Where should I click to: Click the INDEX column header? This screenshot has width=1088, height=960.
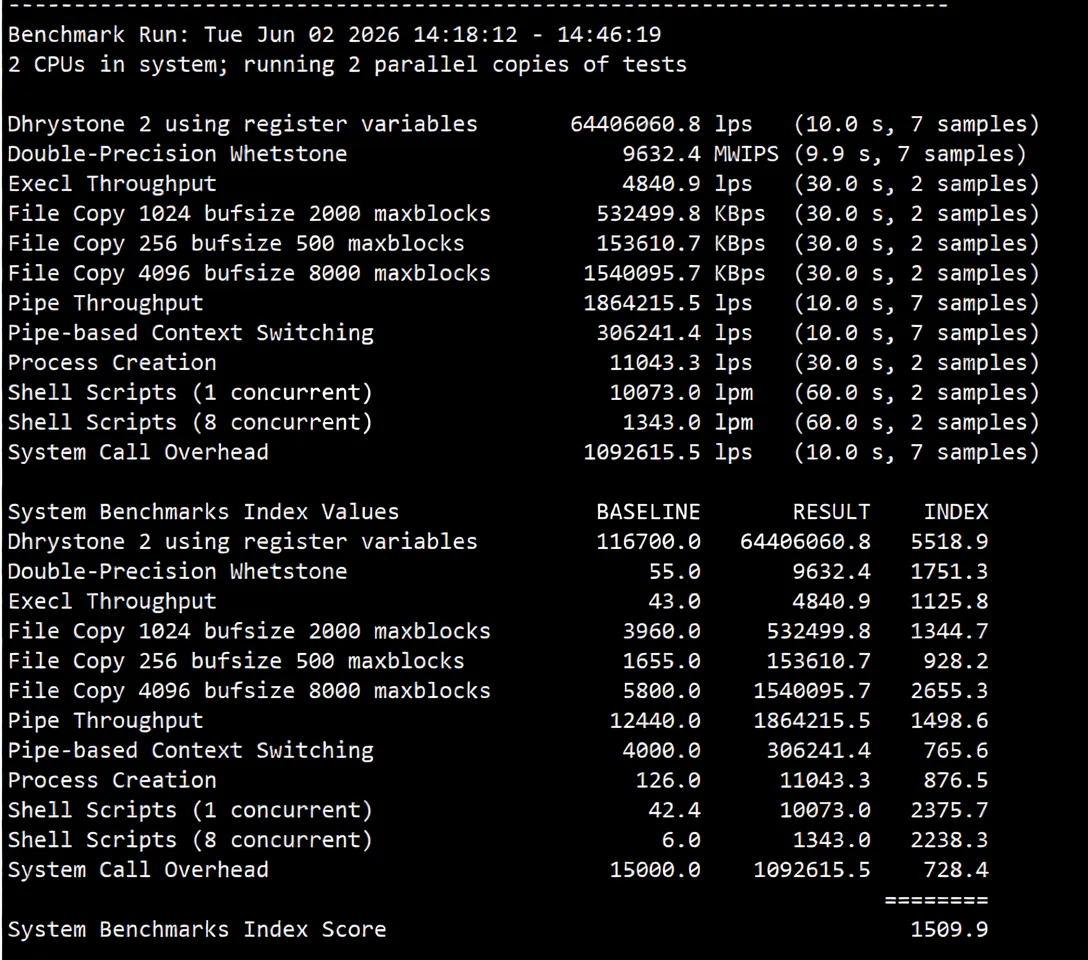(x=955, y=512)
